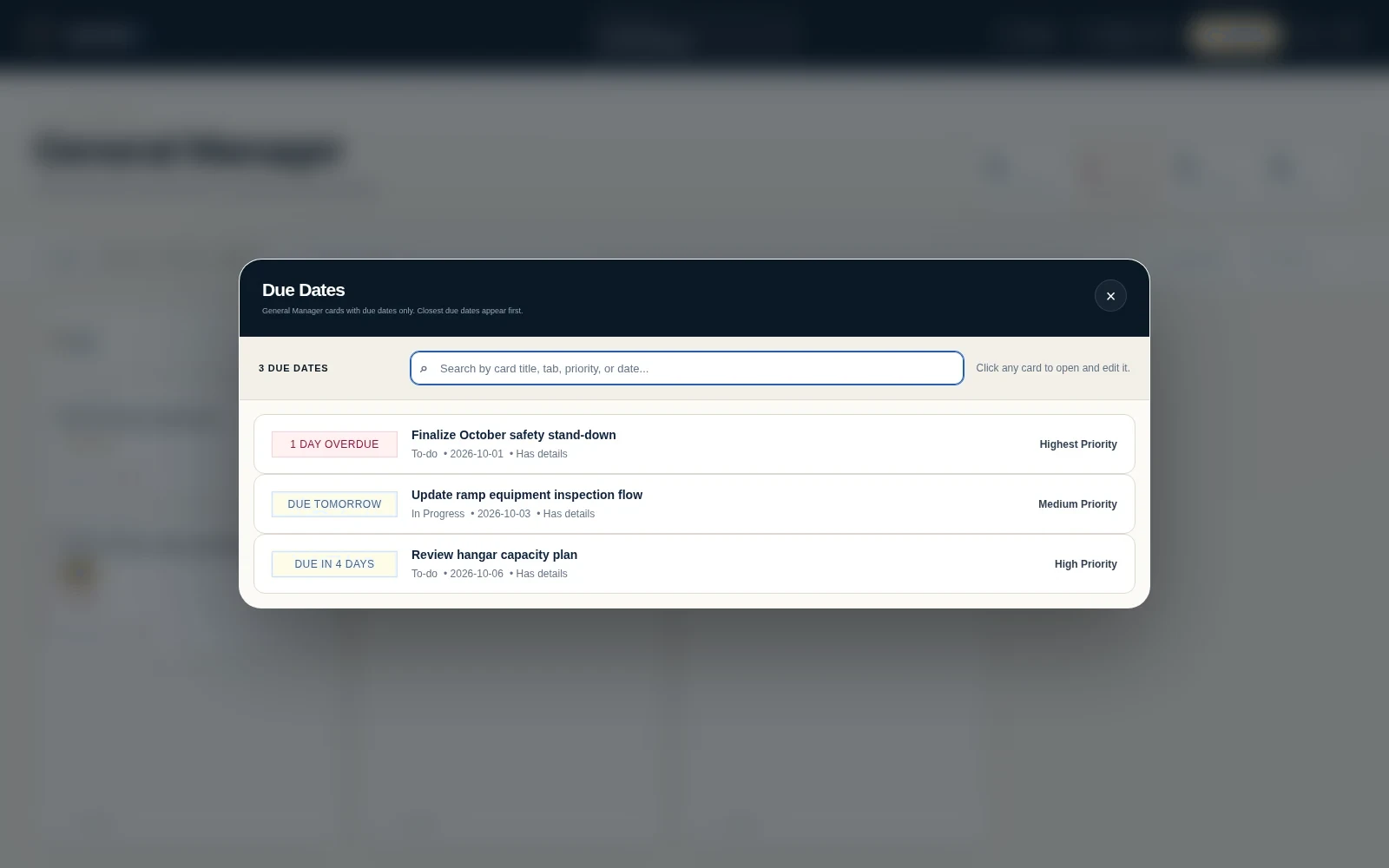Click the Highest Priority label
Viewport: 1389px width, 868px height.
click(x=1078, y=444)
